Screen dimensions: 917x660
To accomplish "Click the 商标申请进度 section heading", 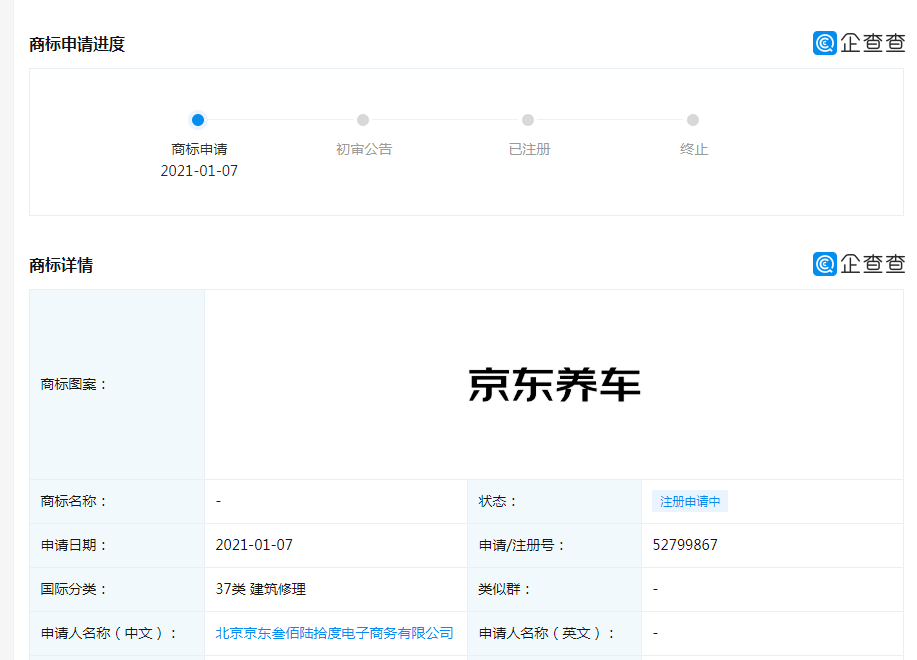I will [77, 44].
